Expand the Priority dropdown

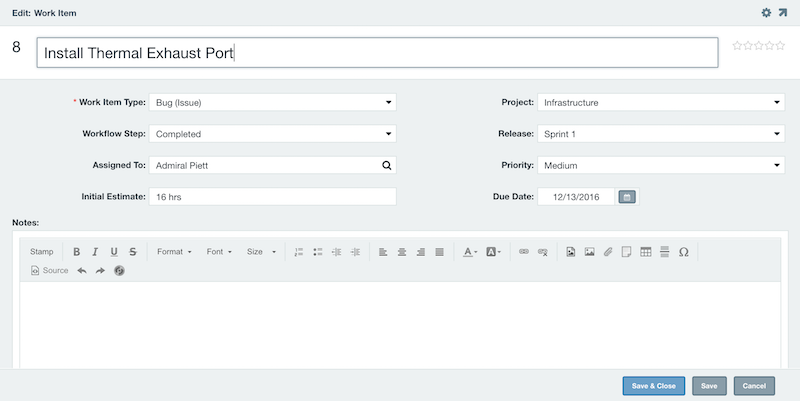pyautogui.click(x=661, y=165)
